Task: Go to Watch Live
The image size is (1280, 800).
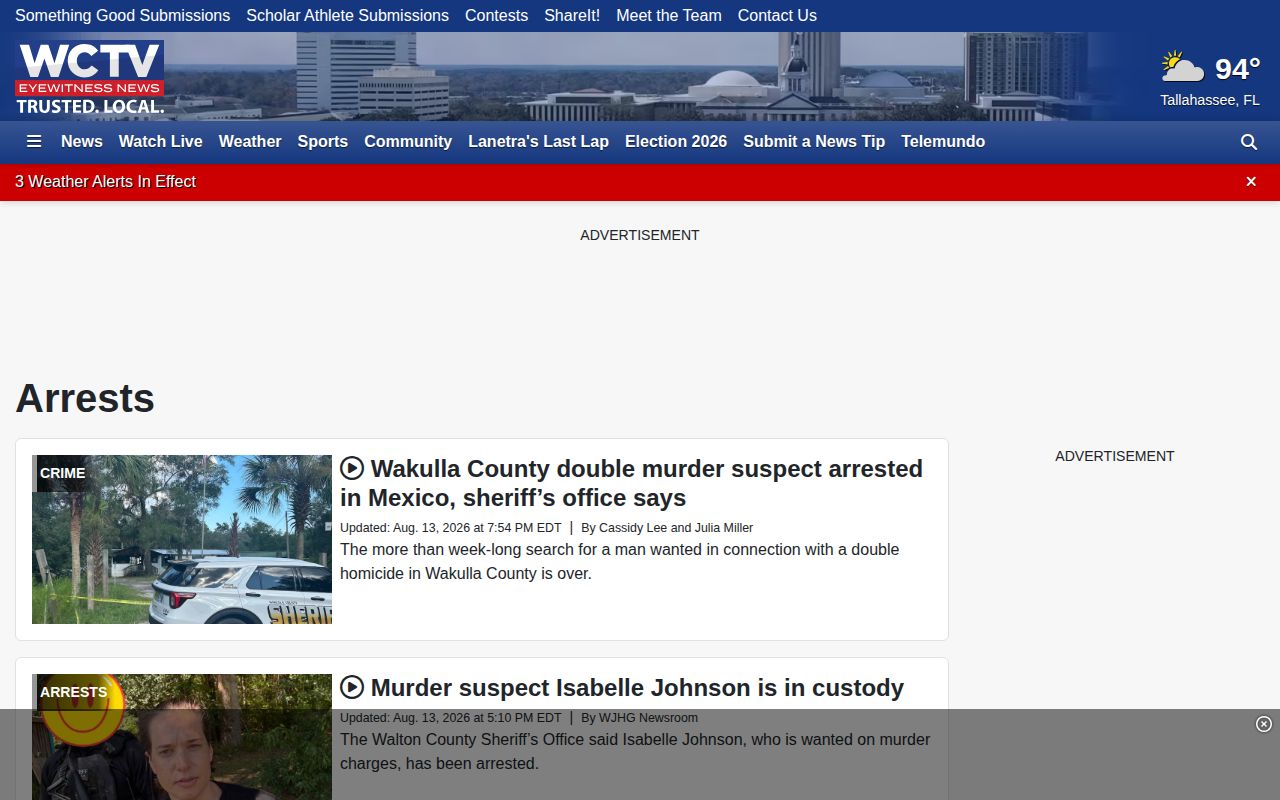Action: pyautogui.click(x=161, y=142)
